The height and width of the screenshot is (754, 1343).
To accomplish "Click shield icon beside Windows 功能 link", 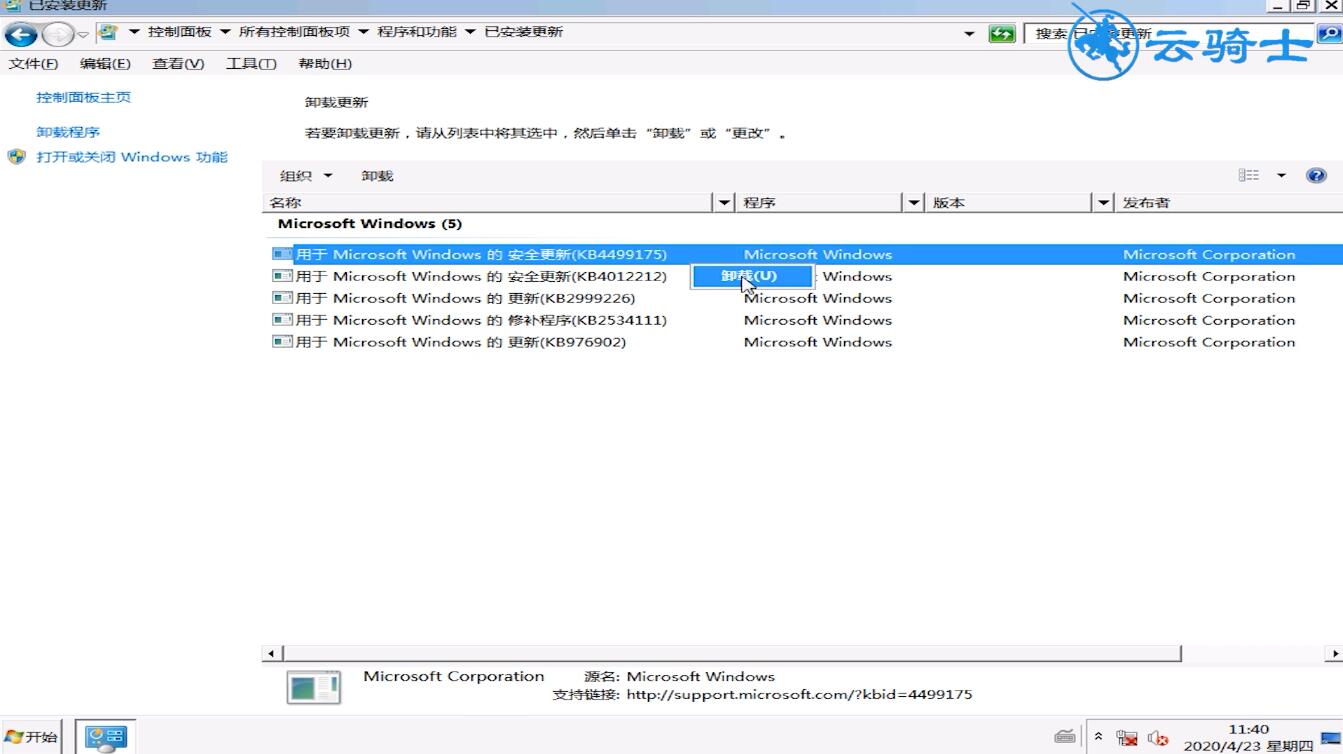I will tap(16, 157).
